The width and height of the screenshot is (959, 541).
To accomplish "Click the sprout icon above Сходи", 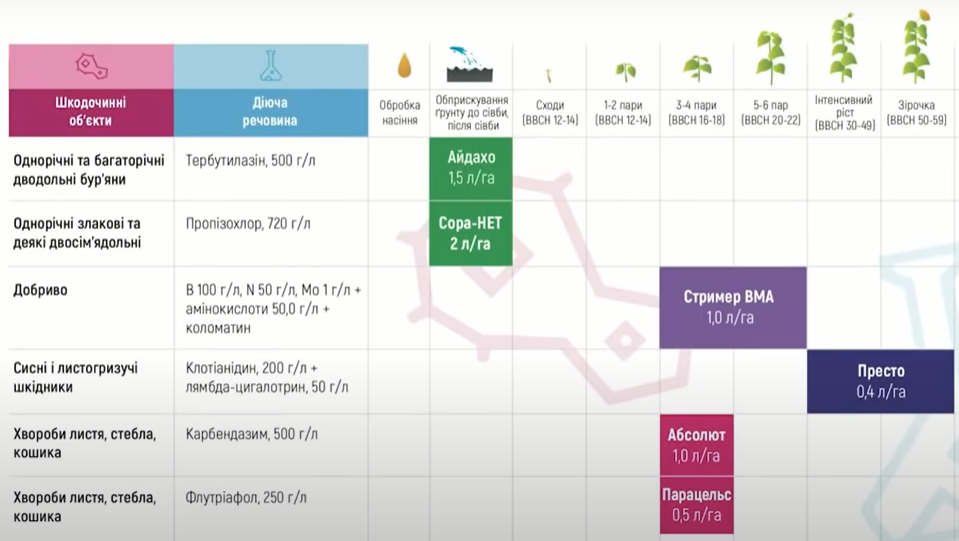I will (x=549, y=75).
